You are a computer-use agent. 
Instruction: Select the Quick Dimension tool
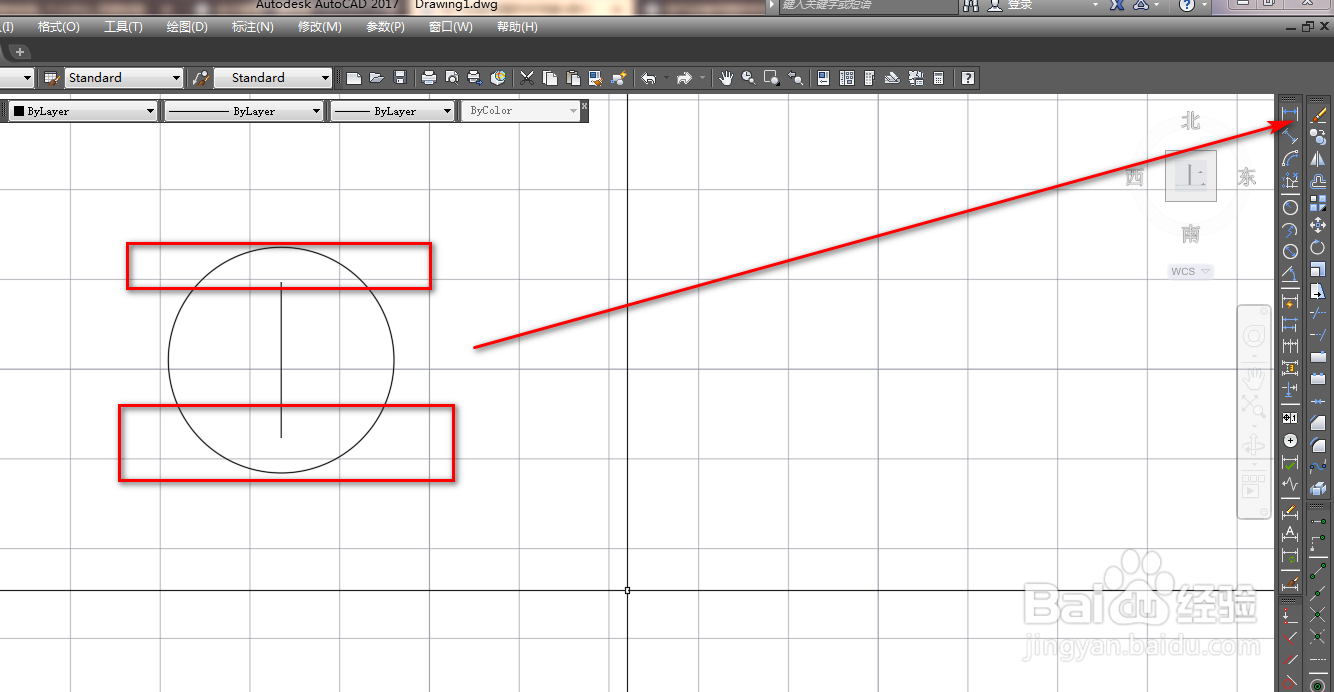(1290, 302)
